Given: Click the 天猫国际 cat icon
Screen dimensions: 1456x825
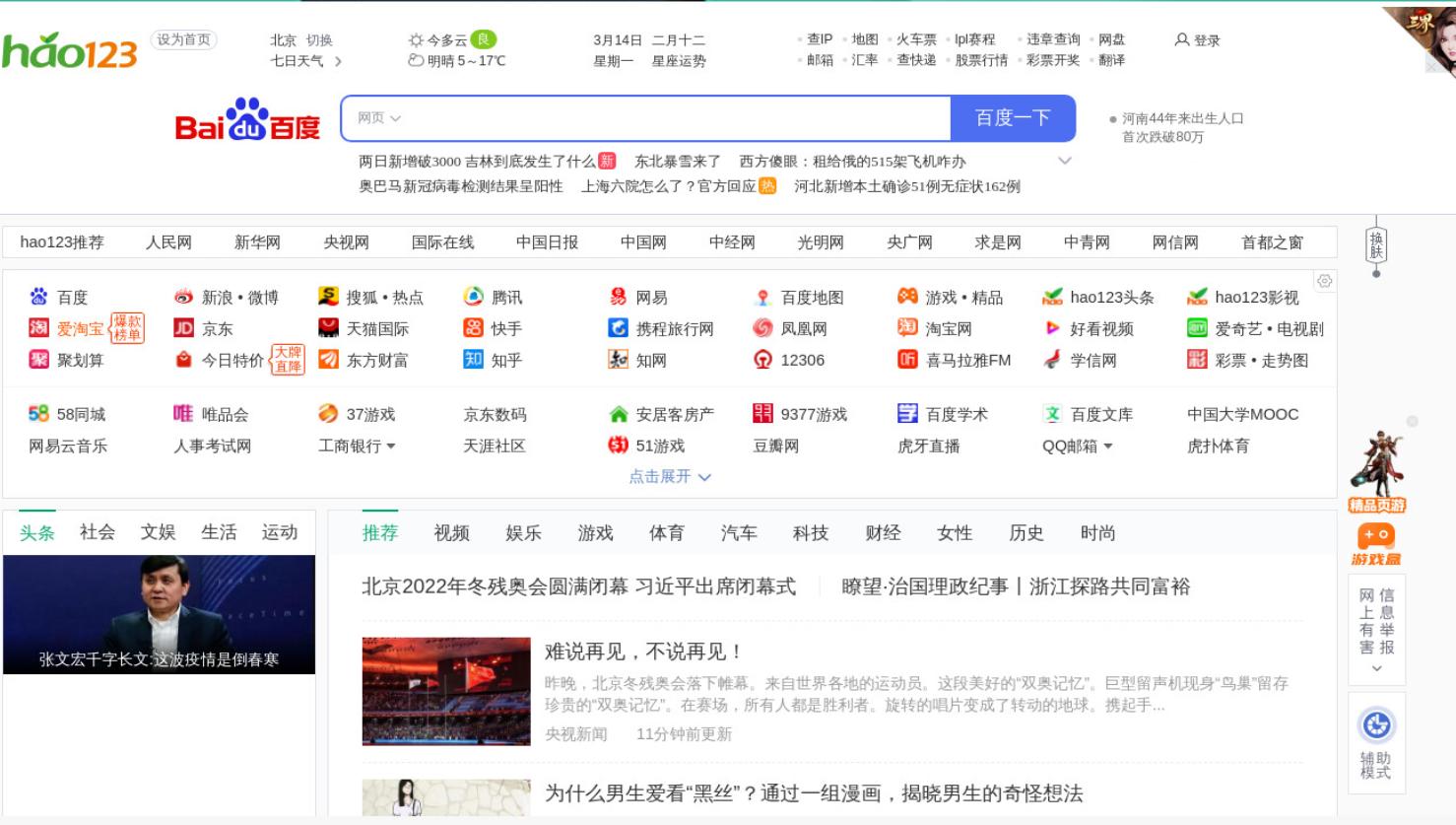Looking at the screenshot, I should (328, 328).
